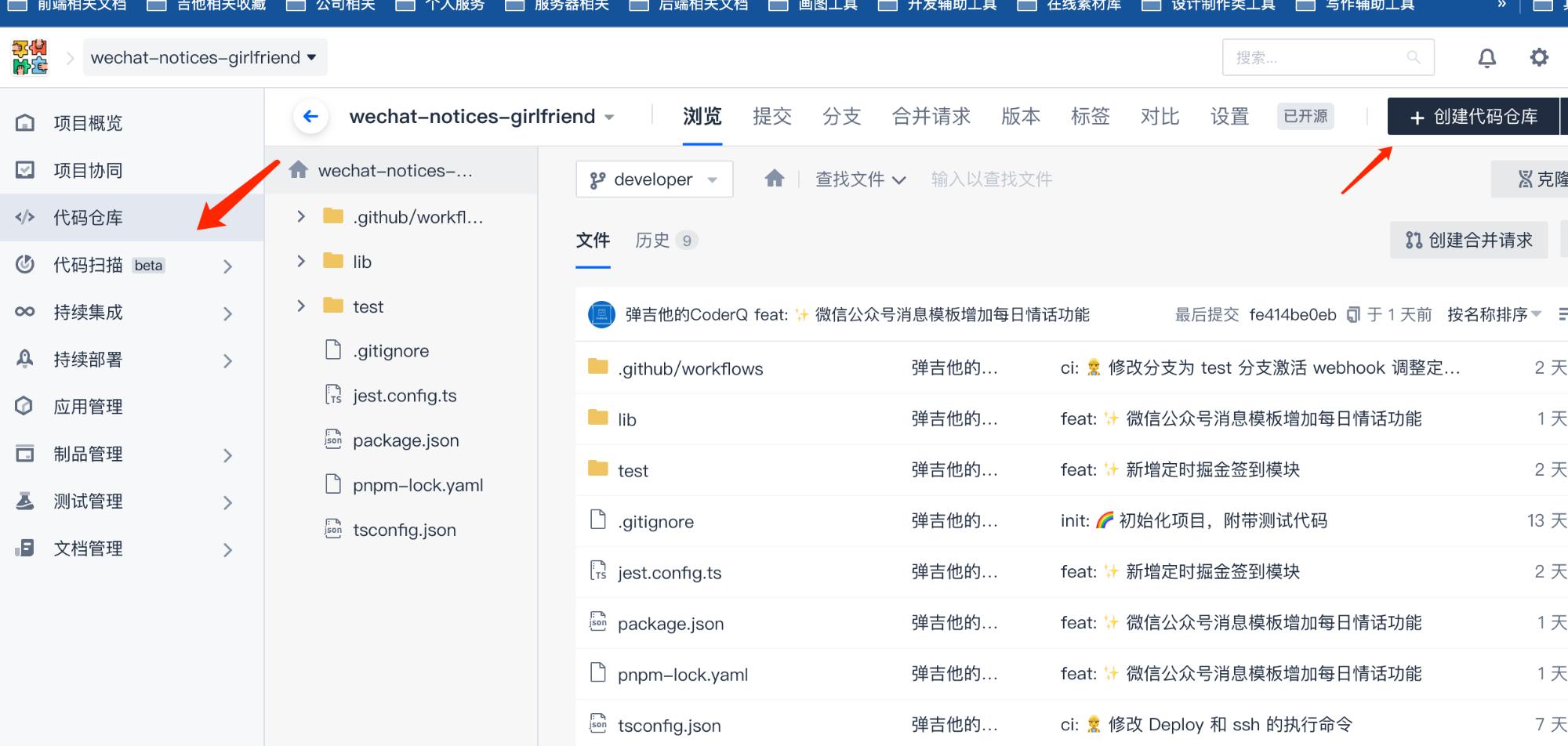Click the lib folder icon in file table
The width and height of the screenshot is (1568, 746).
point(598,418)
